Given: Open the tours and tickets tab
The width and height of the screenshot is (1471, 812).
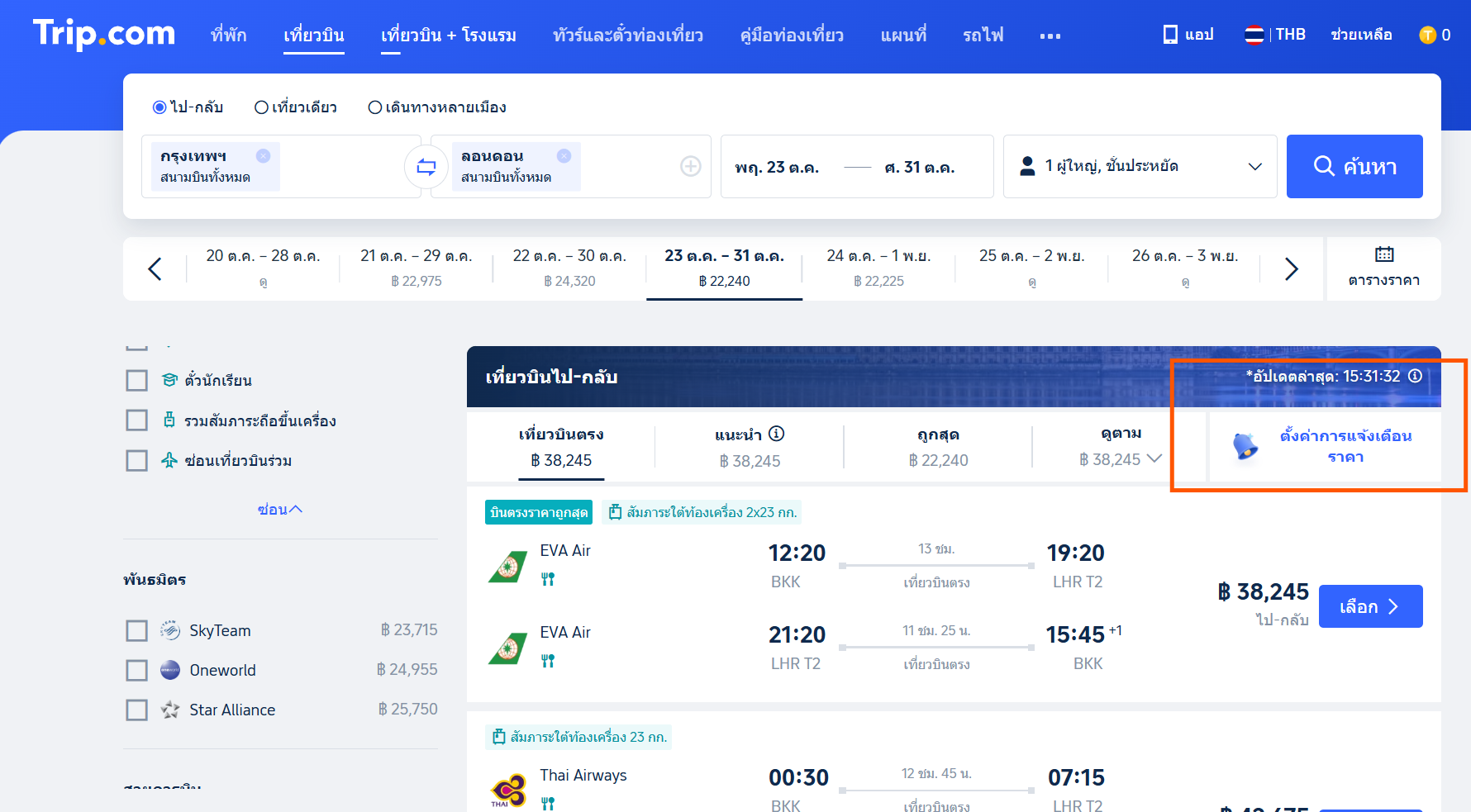Looking at the screenshot, I should (628, 35).
